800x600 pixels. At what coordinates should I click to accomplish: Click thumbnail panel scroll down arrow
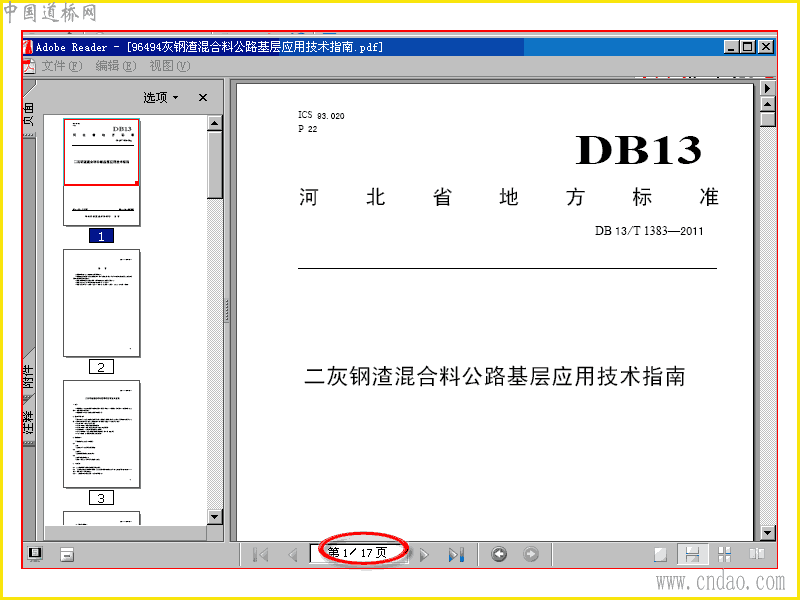[215, 517]
